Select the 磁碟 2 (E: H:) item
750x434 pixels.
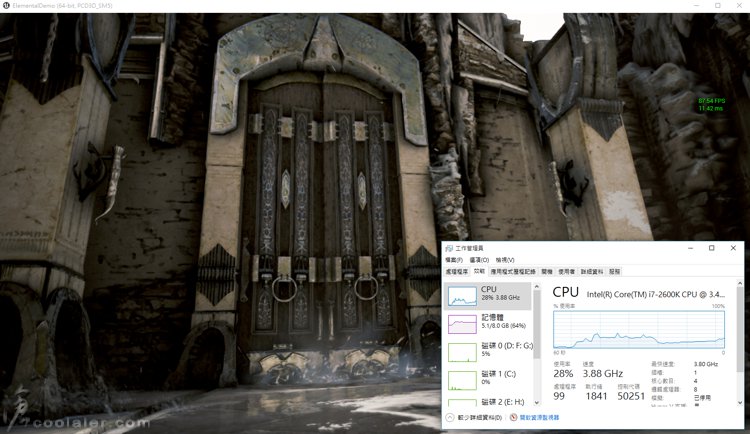pyautogui.click(x=488, y=401)
